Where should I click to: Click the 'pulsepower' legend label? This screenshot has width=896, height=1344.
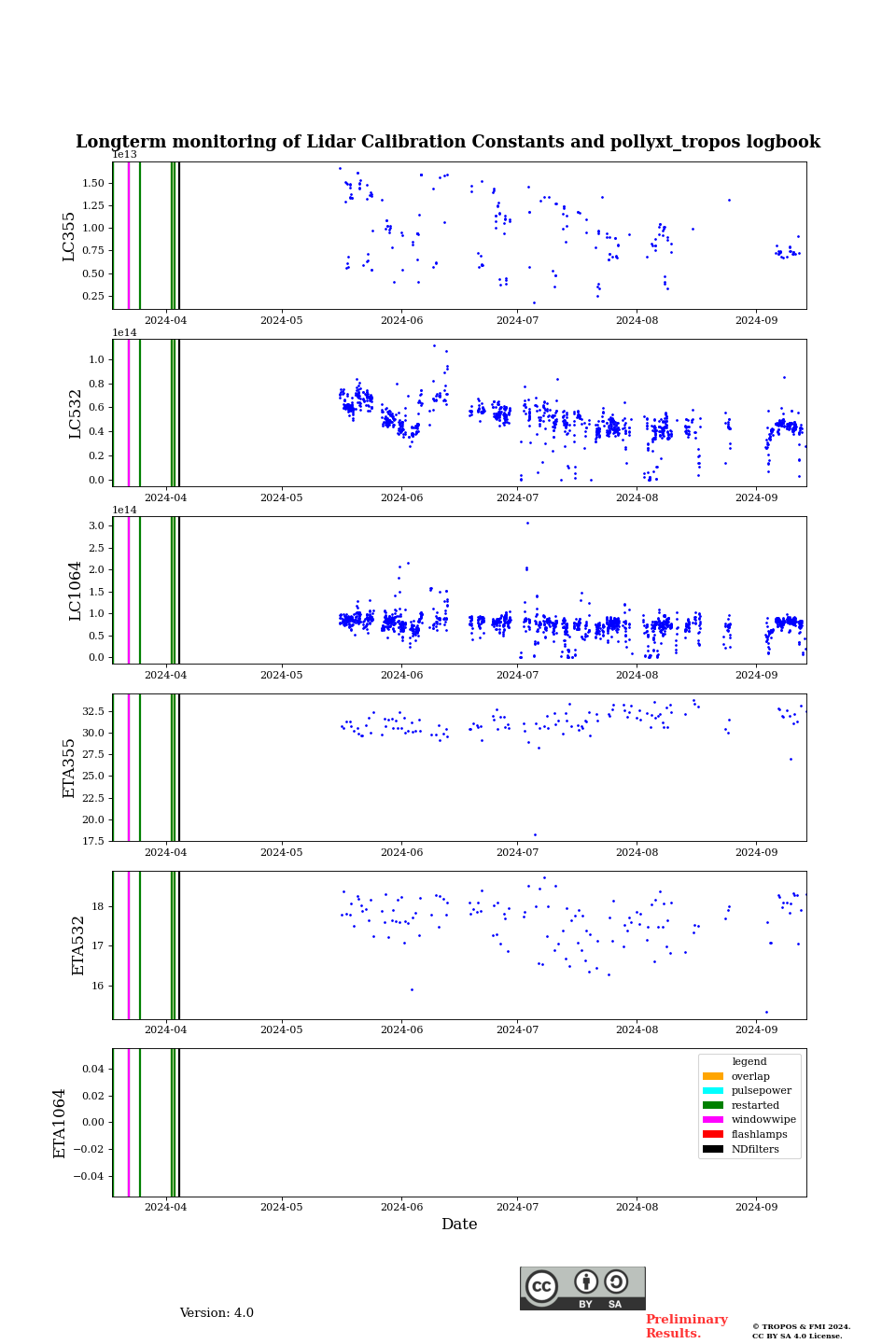pyautogui.click(x=762, y=1090)
